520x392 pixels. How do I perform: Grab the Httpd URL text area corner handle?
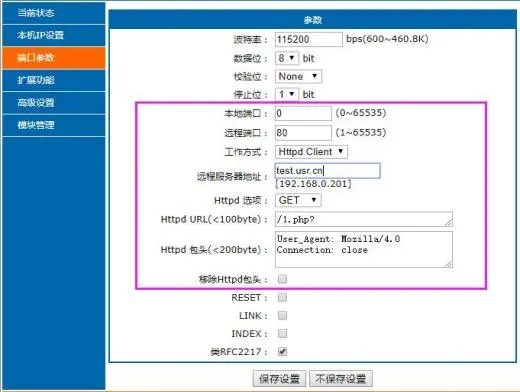449,223
